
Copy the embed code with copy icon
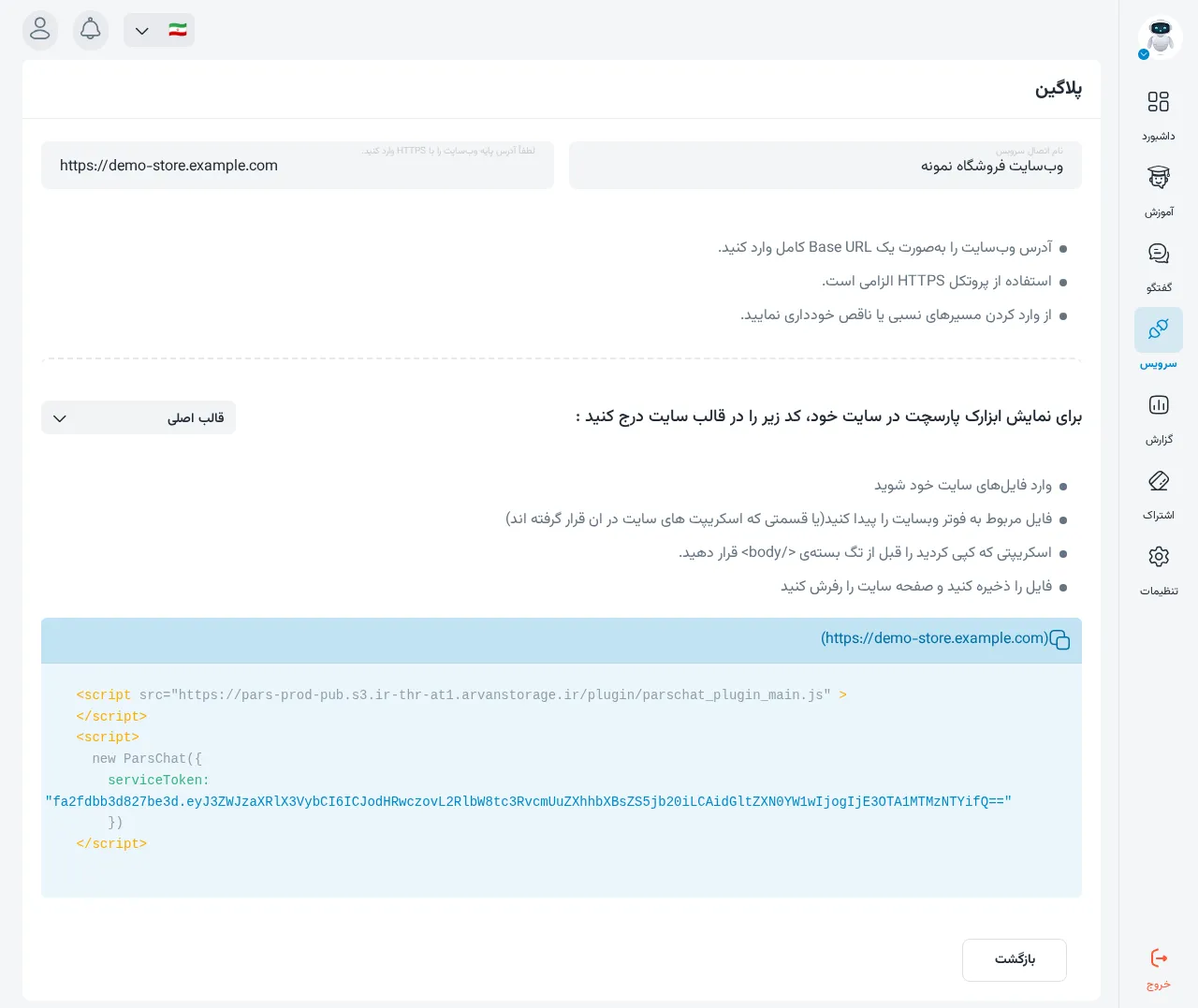(1059, 640)
